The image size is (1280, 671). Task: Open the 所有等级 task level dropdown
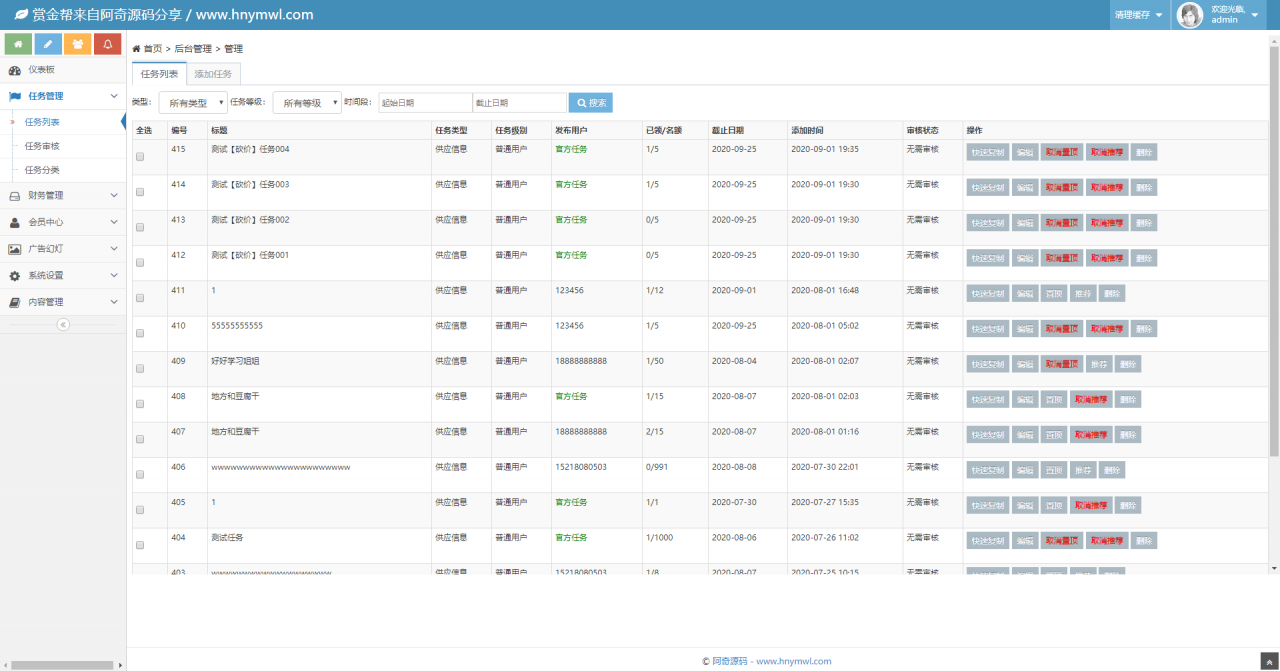pos(306,103)
